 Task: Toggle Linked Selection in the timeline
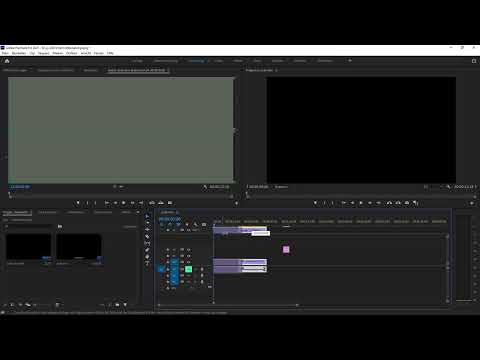coord(178,224)
